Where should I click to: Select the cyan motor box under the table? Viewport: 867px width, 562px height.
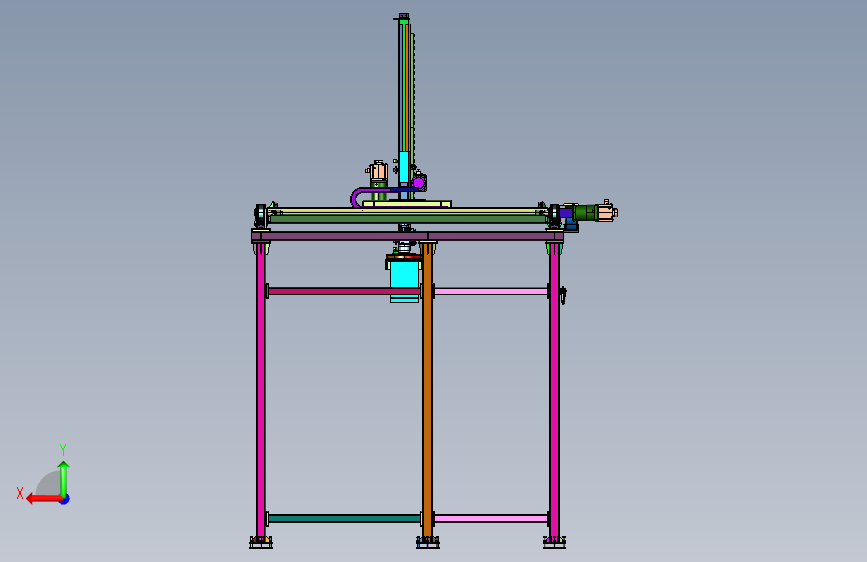tap(404, 282)
